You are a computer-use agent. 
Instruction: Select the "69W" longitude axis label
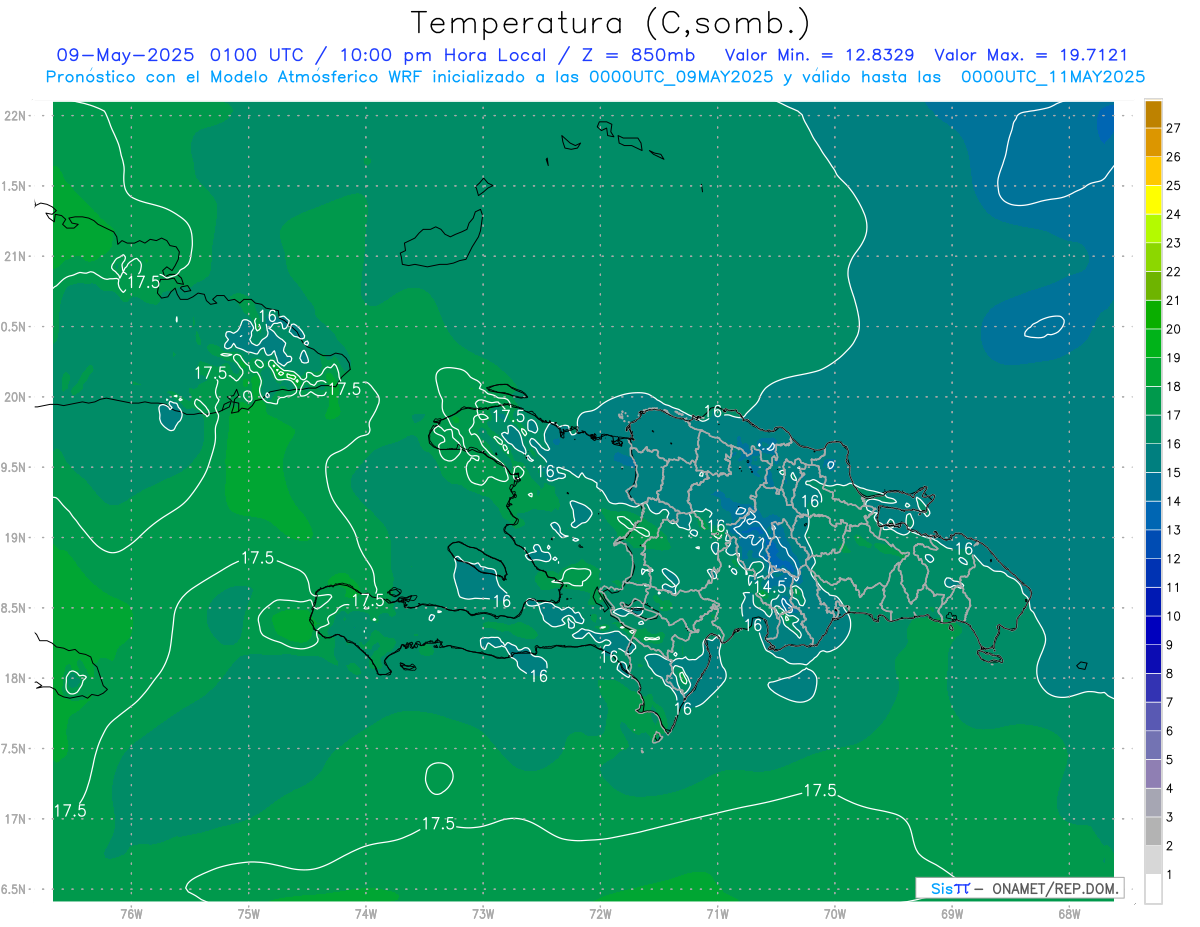point(952,913)
